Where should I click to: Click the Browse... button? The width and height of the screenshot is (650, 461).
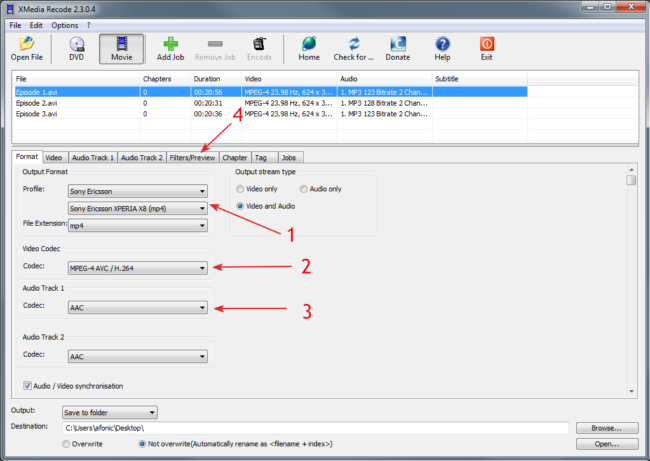click(607, 428)
